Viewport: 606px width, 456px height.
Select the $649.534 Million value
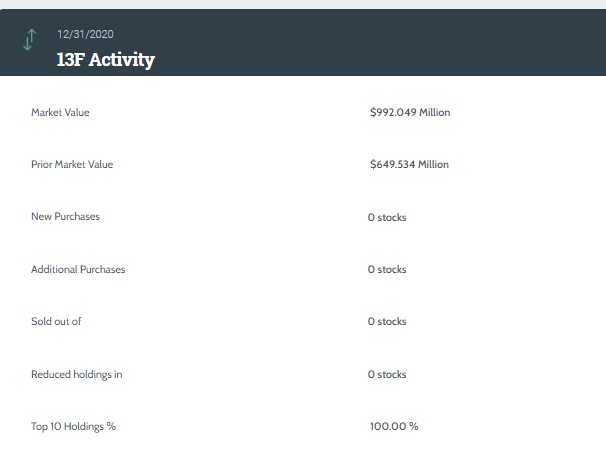point(409,164)
